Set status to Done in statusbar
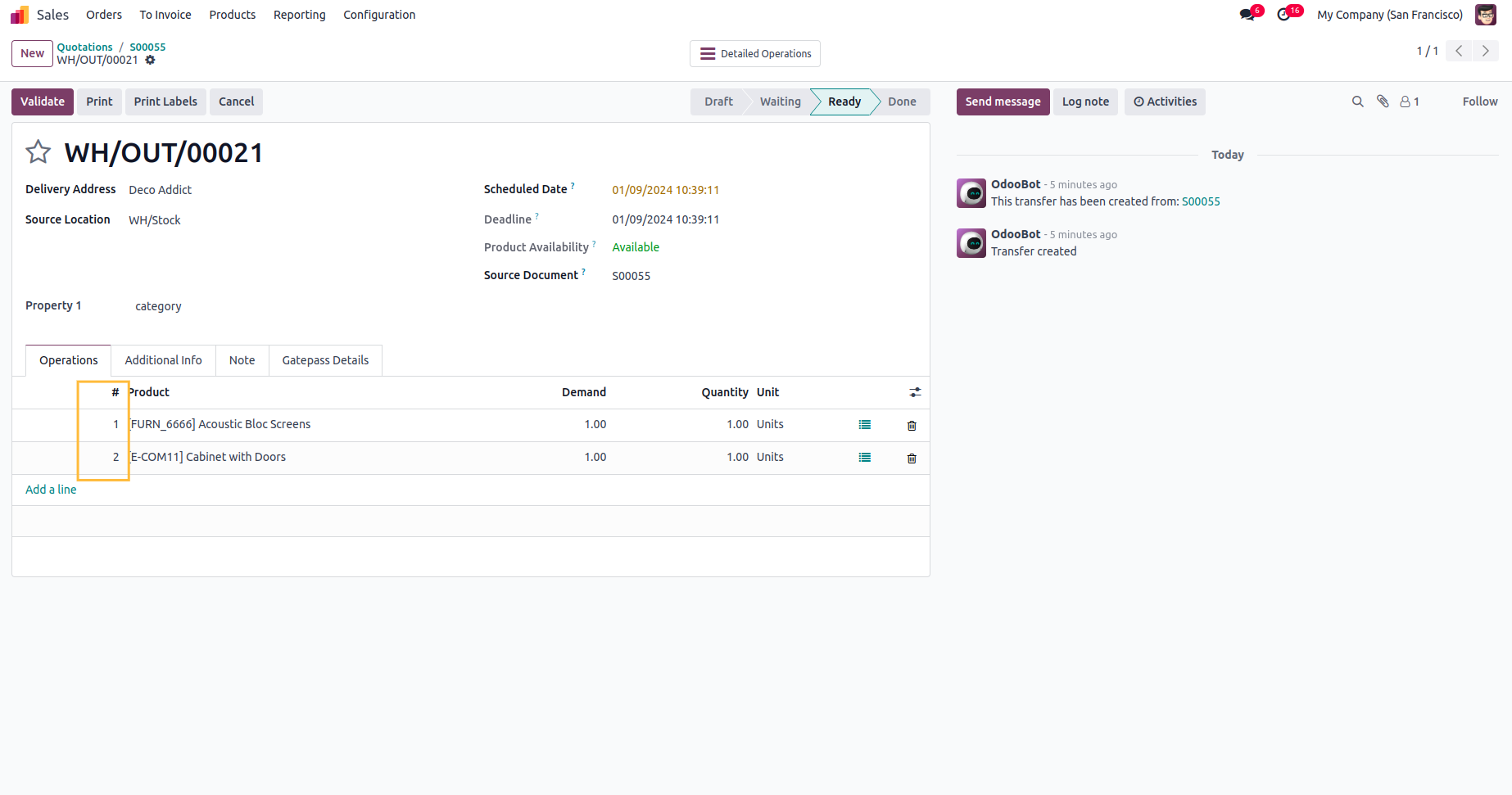Viewport: 1512px width, 795px height. click(x=902, y=102)
